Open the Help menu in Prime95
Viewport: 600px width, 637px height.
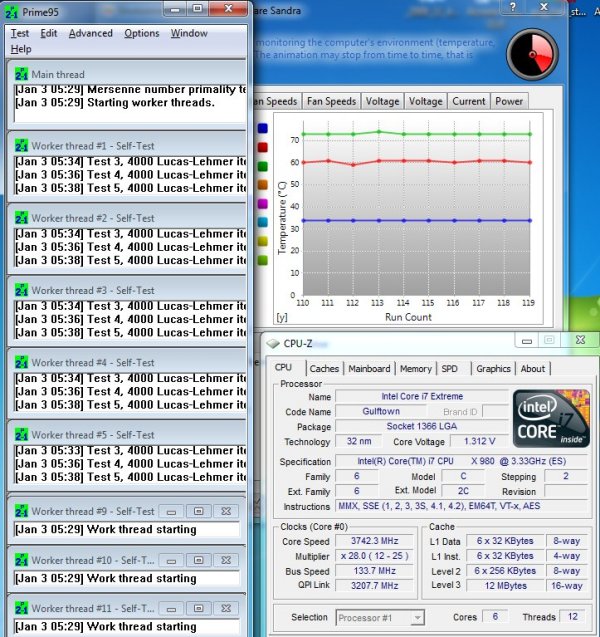pos(21,49)
